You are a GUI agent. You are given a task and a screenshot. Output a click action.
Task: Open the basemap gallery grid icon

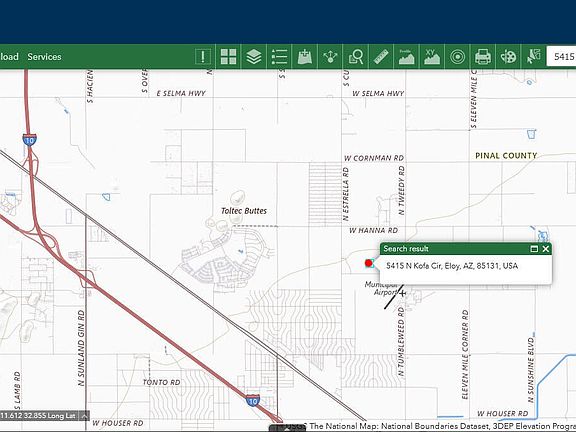[x=228, y=57]
